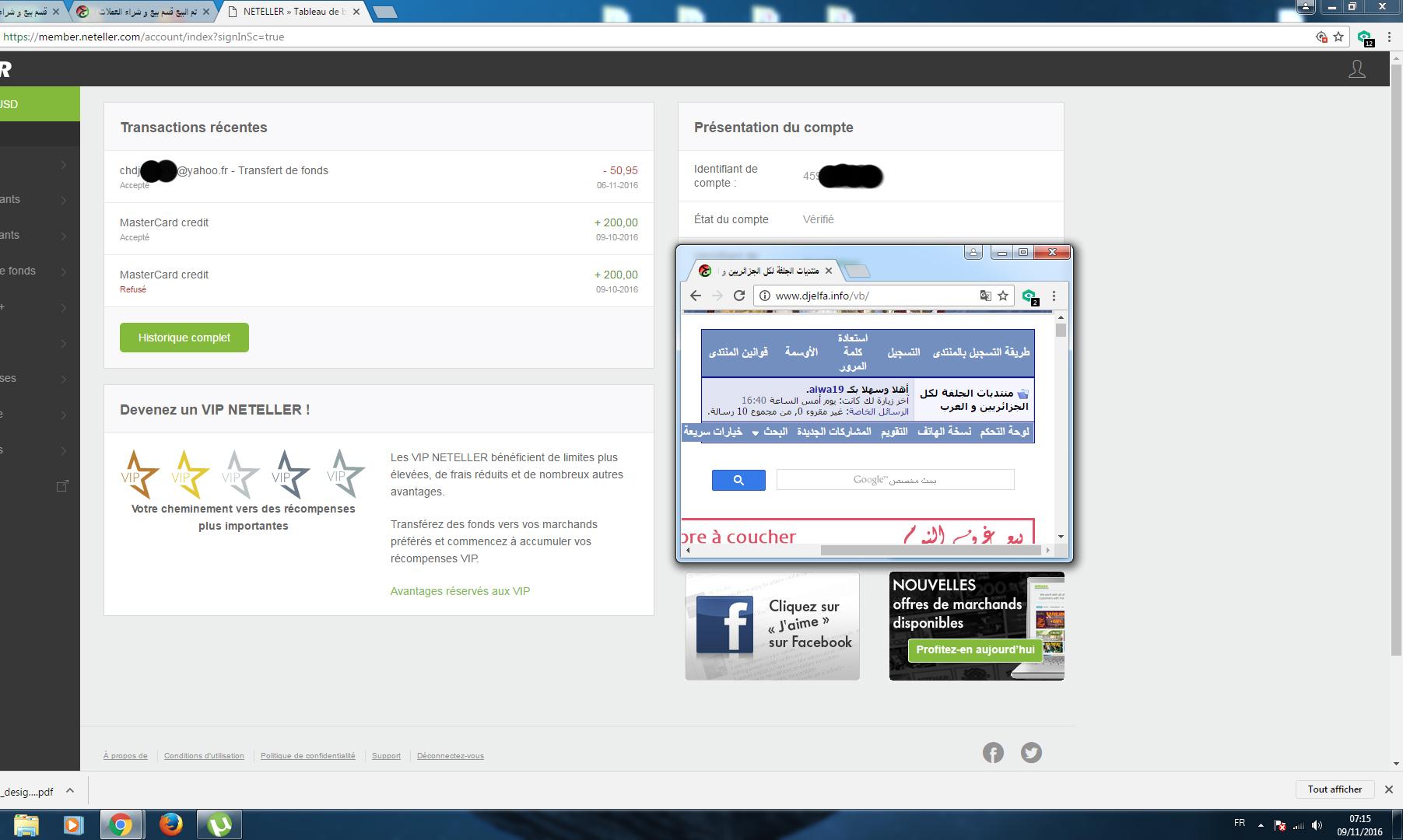Open Firefox from the taskbar
This screenshot has height=840, width=1403.
click(x=170, y=824)
